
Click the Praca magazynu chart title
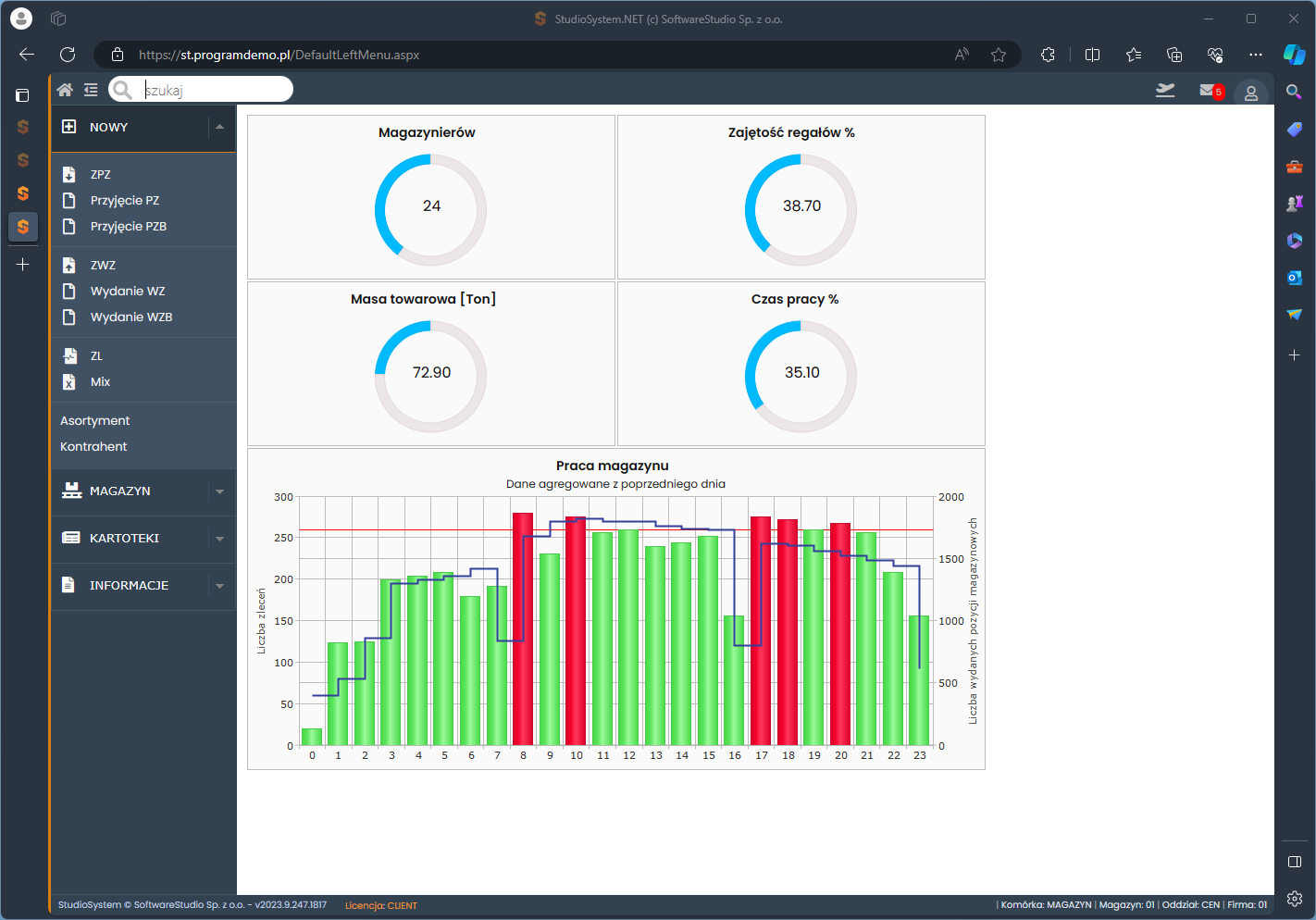[613, 466]
